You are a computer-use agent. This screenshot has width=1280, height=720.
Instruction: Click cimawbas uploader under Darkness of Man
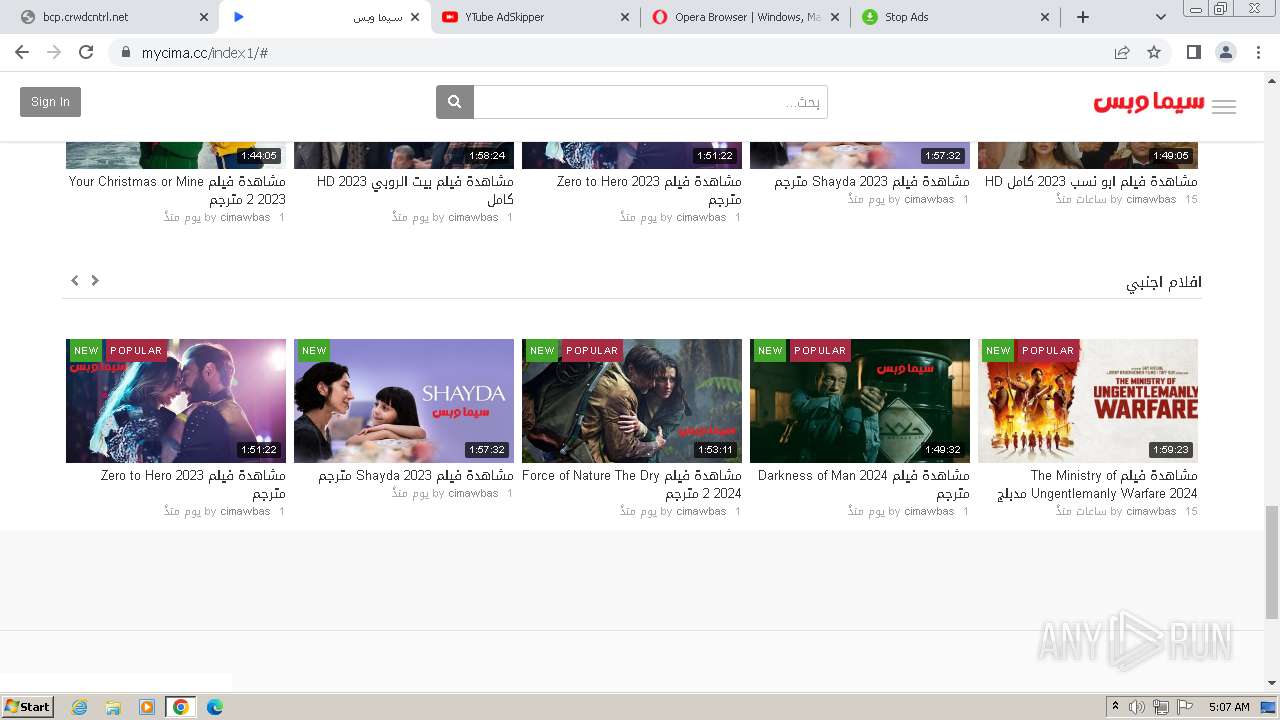[x=929, y=511]
